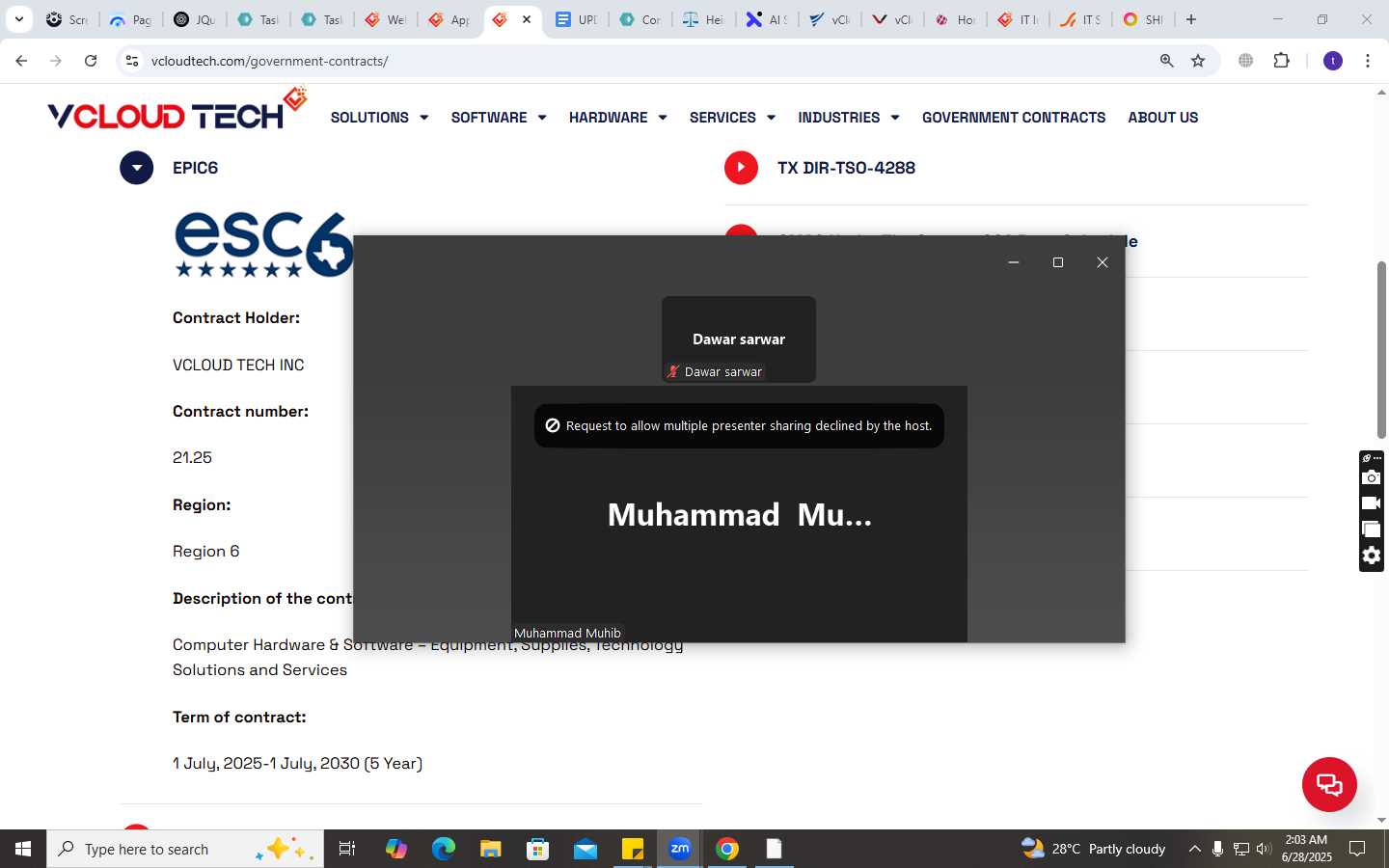The width and height of the screenshot is (1389, 868).
Task: Open the Chrome profile avatar
Action: tap(1333, 61)
